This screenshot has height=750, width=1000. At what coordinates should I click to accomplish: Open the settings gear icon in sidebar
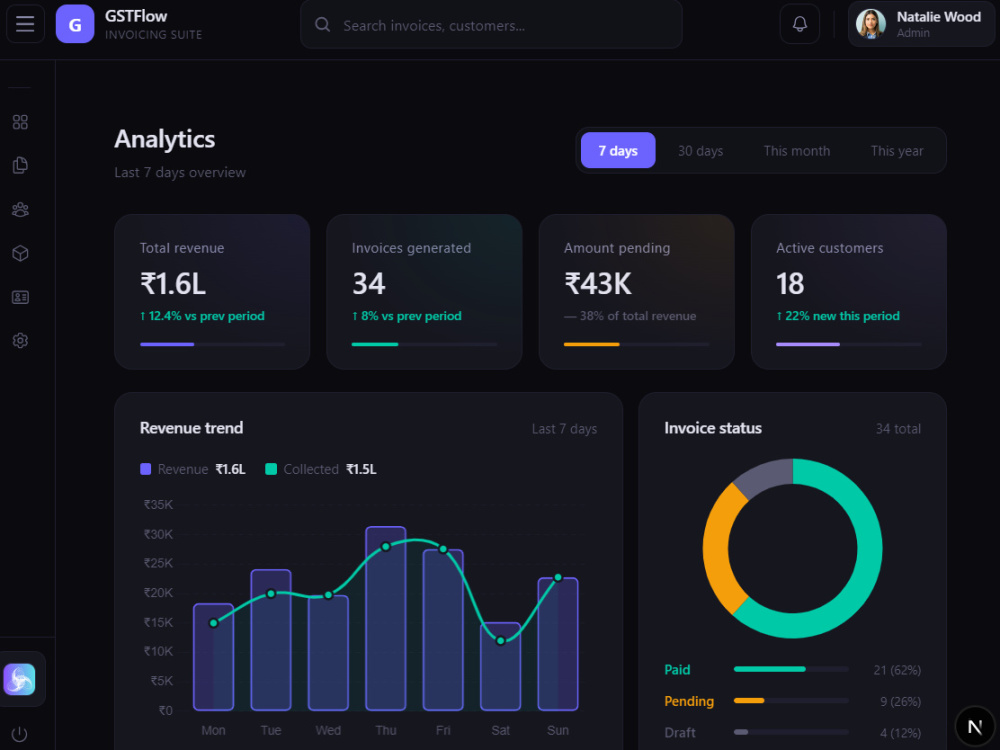pyautogui.click(x=20, y=341)
